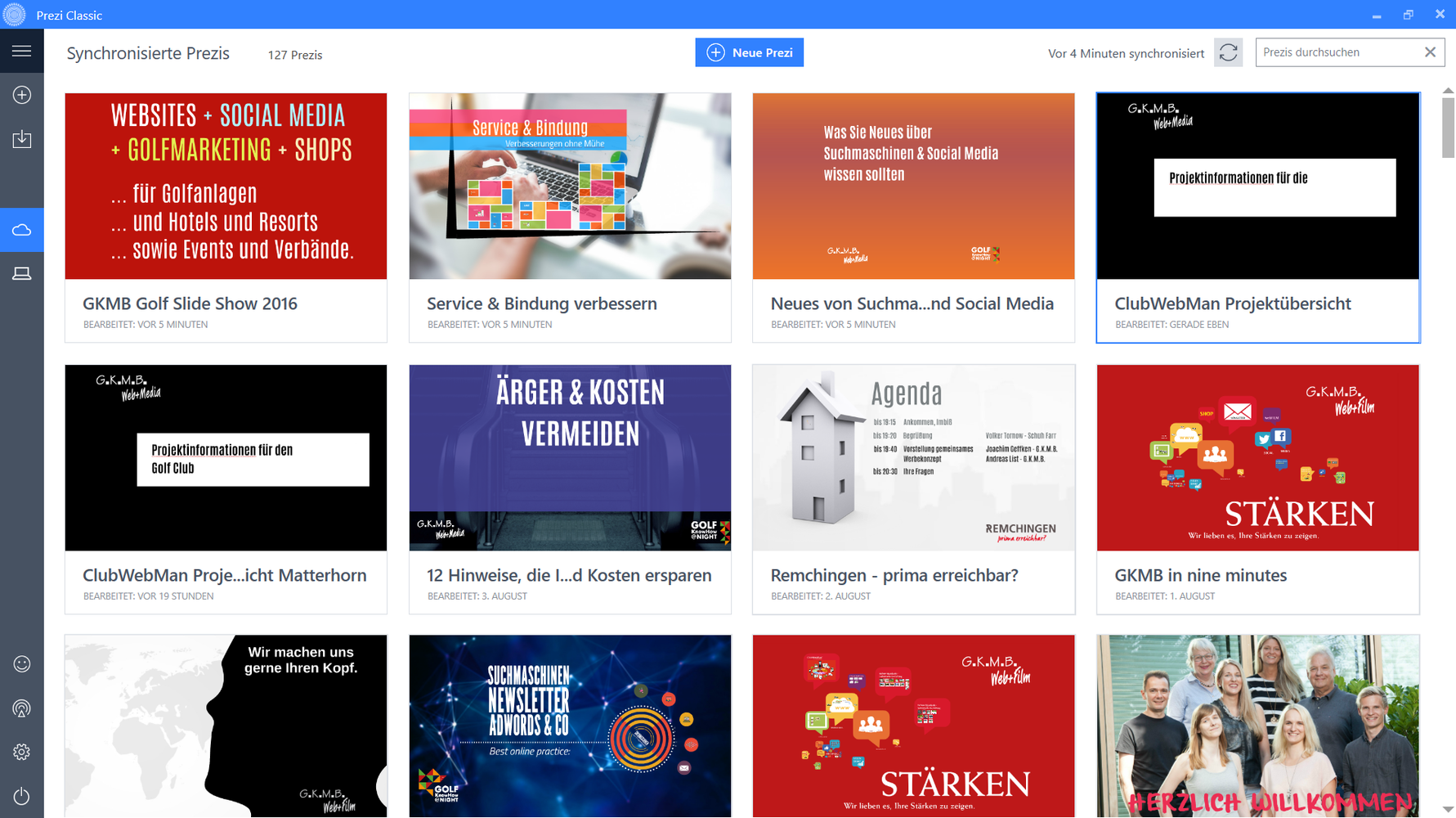1456x818 pixels.
Task: Open Remchingen Agenda house thumbnail
Action: pyautogui.click(x=913, y=457)
